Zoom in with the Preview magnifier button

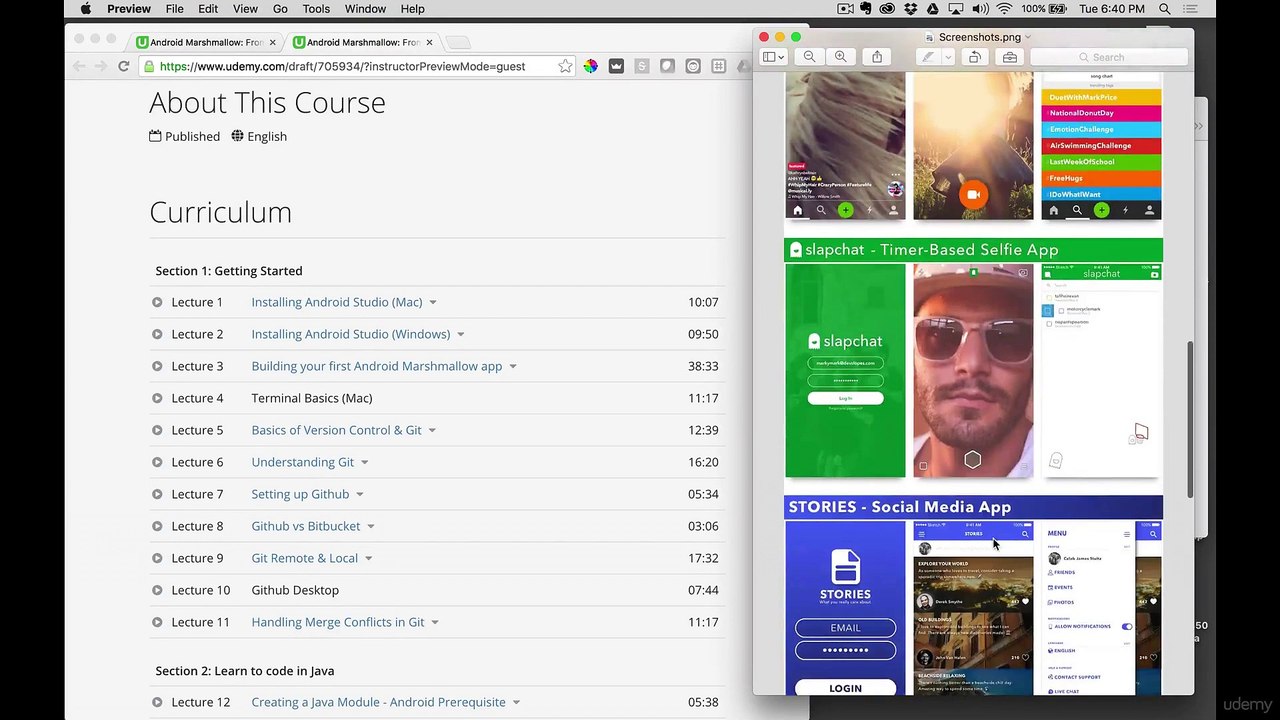click(x=841, y=57)
